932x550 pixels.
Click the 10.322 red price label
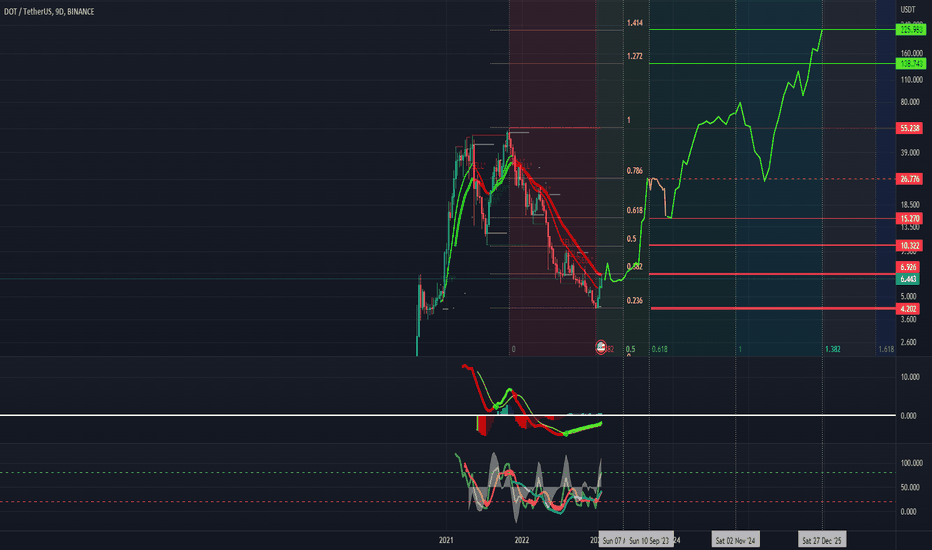pyautogui.click(x=909, y=246)
